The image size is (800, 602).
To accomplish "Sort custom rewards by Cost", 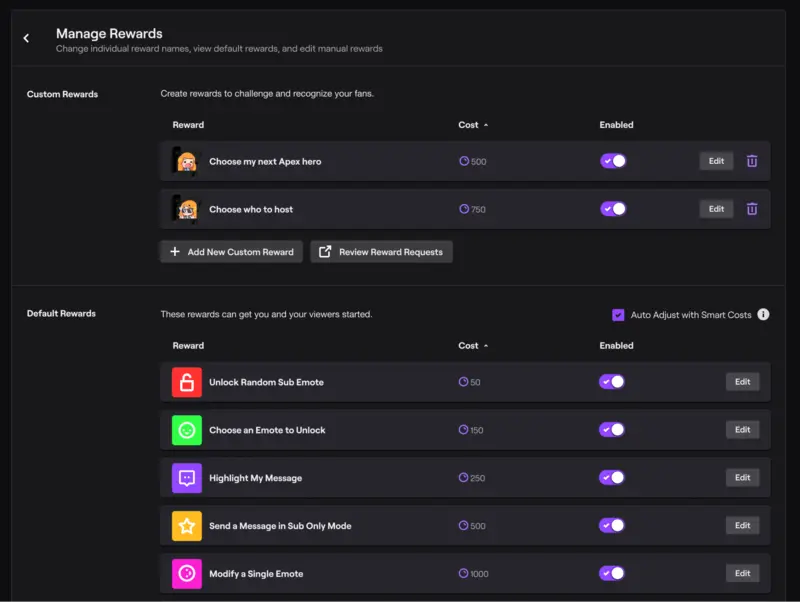I will (x=472, y=124).
